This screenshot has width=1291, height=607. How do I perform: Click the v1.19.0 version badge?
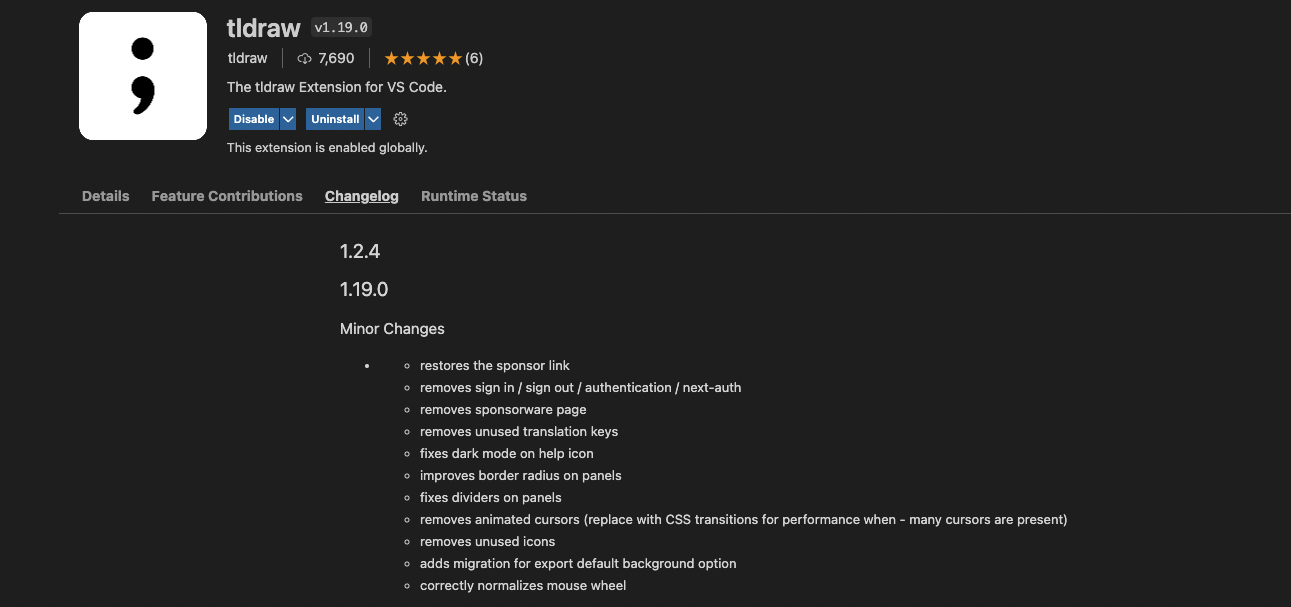[x=340, y=27]
